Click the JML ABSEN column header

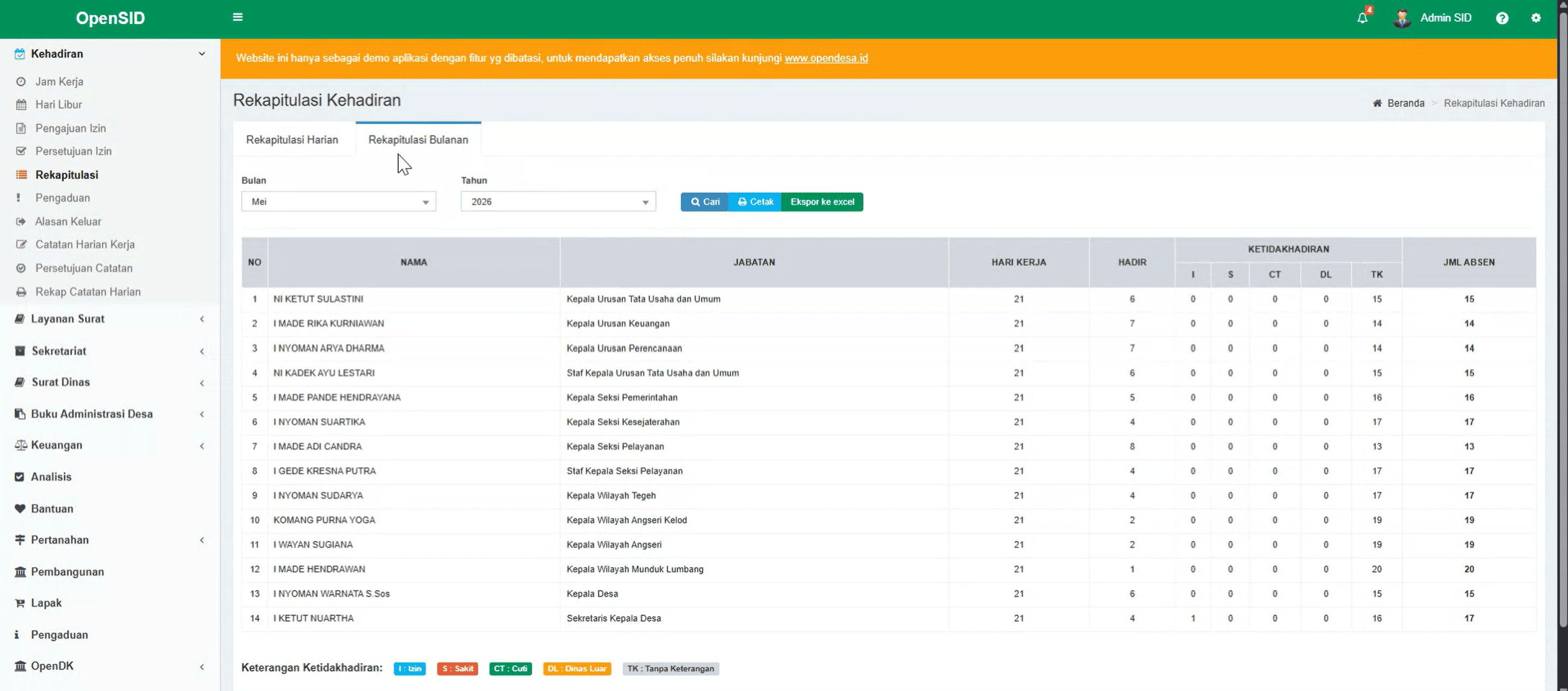click(1469, 263)
